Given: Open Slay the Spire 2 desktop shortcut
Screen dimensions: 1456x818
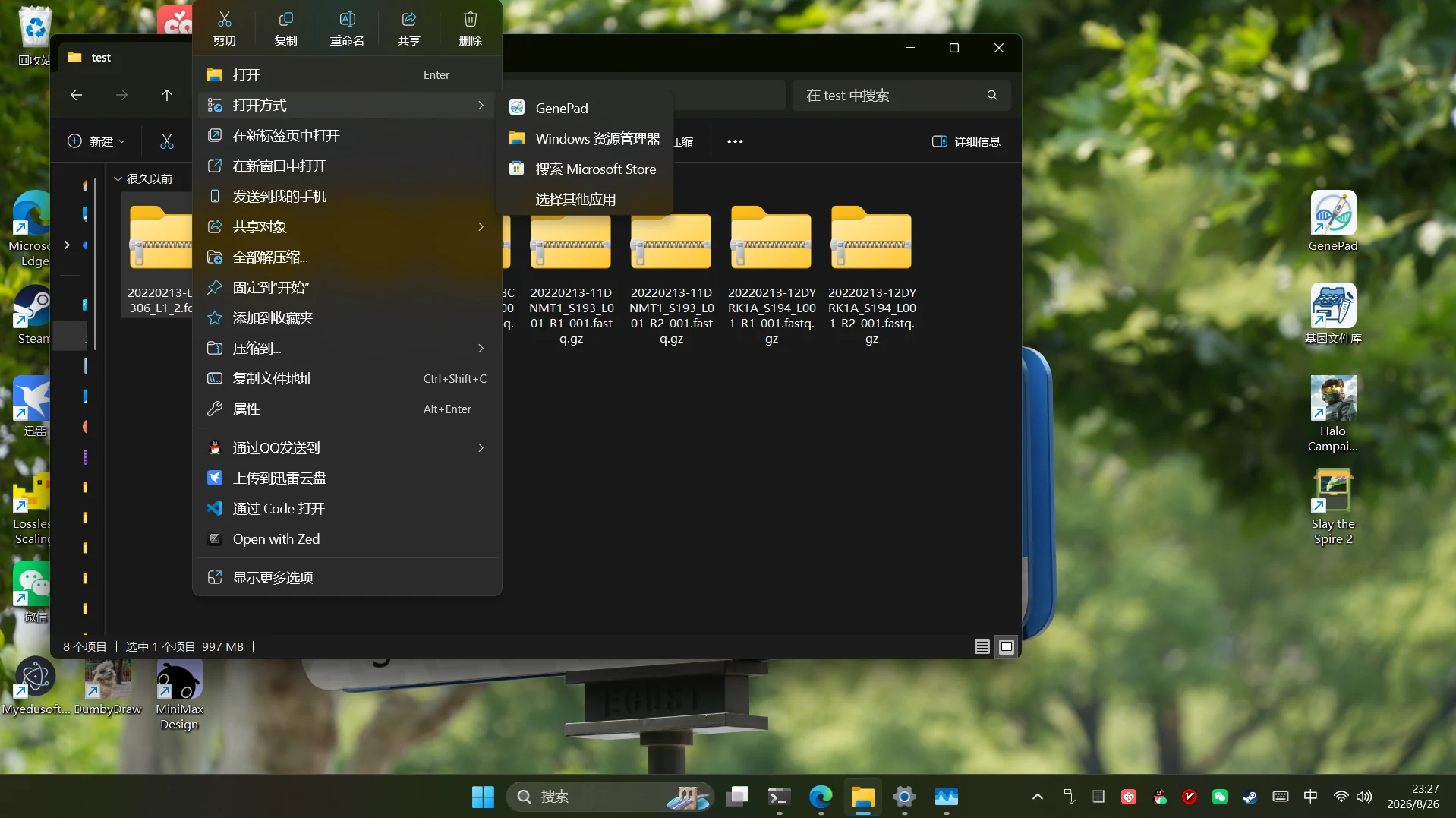Looking at the screenshot, I should point(1333,507).
